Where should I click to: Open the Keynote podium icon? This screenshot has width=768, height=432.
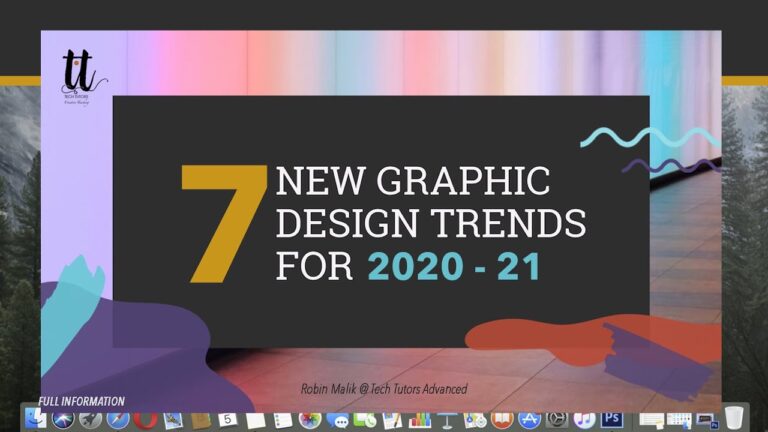(447, 419)
